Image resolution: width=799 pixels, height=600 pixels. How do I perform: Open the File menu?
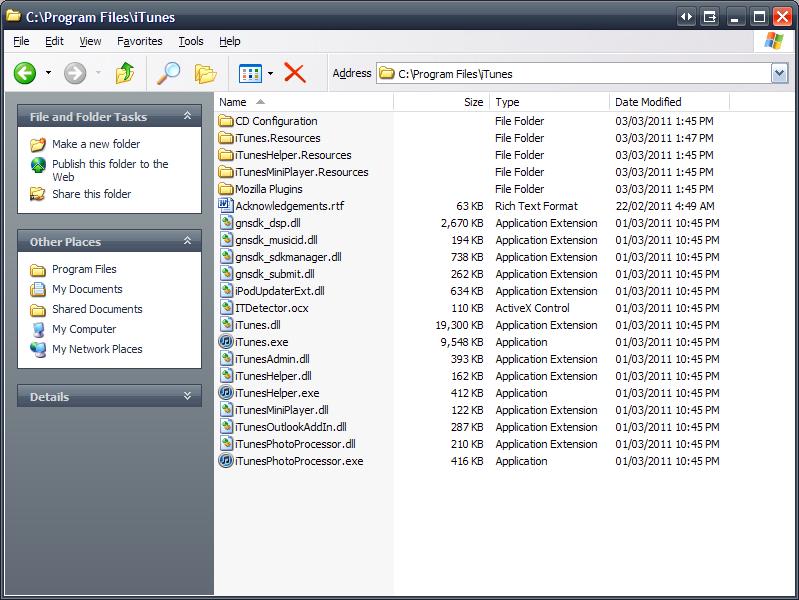click(x=21, y=41)
